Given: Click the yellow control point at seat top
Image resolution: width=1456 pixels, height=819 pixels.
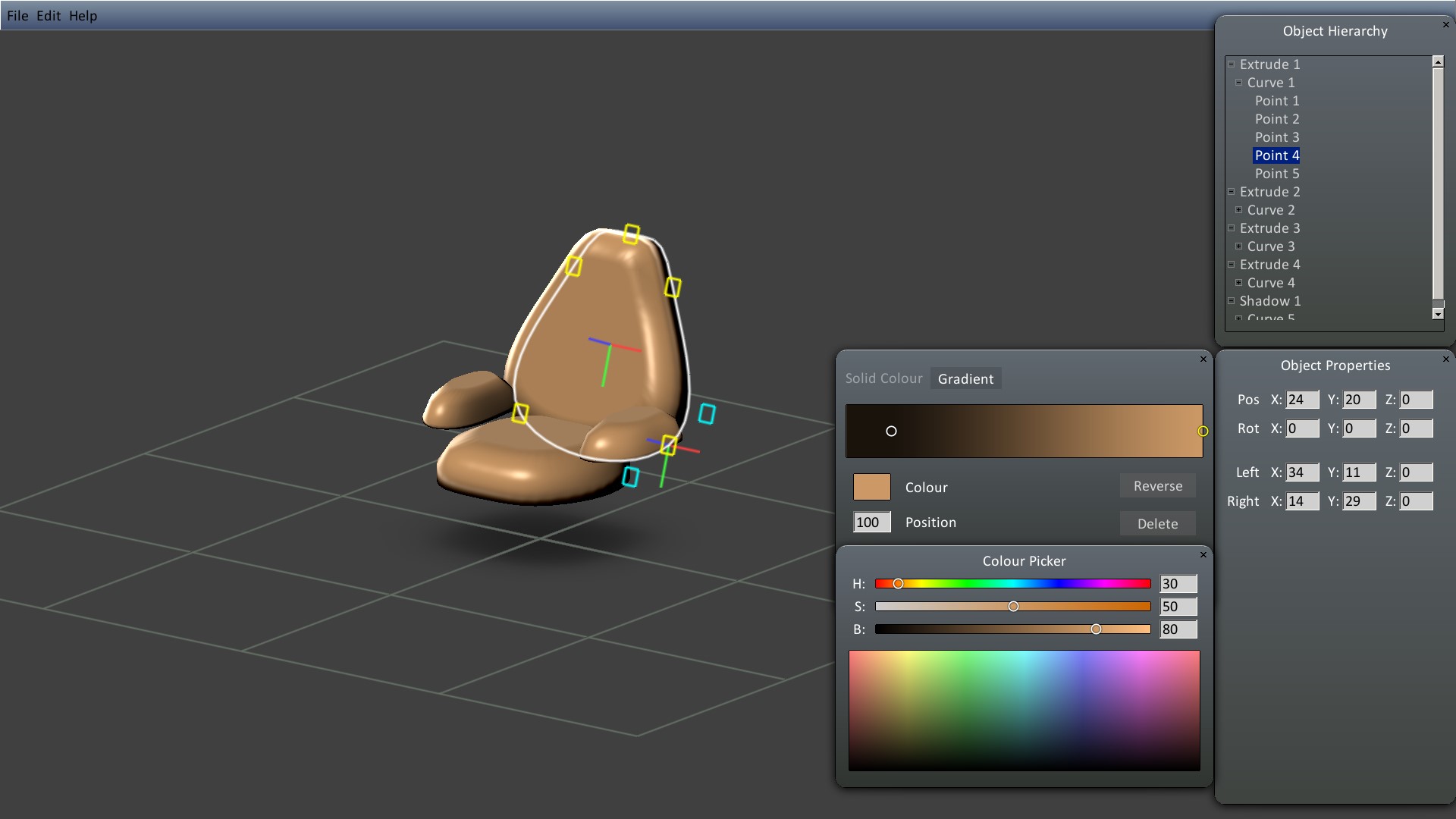Looking at the screenshot, I should click(631, 234).
